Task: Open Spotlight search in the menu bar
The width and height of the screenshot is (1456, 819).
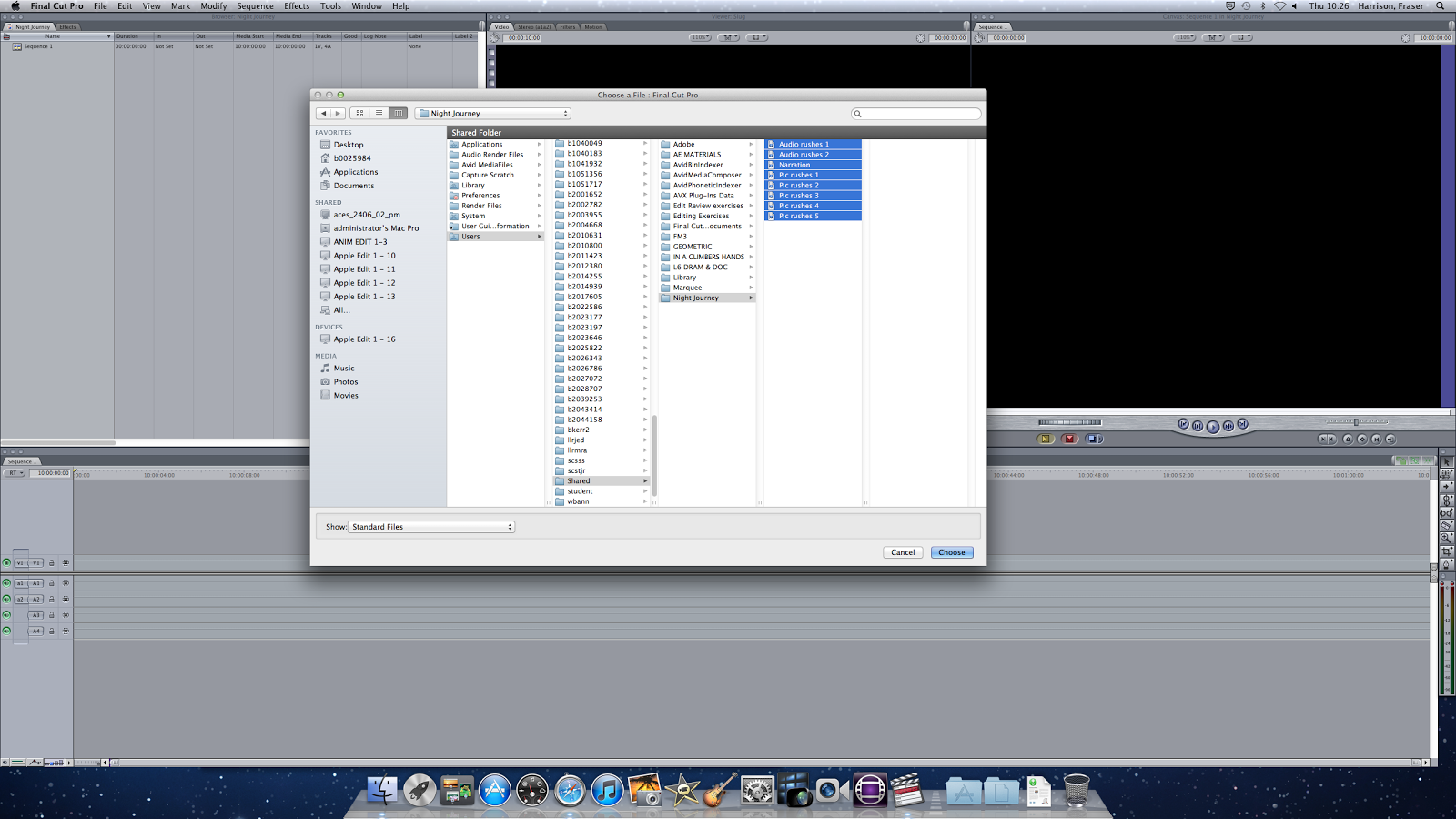Action: 1441,6
